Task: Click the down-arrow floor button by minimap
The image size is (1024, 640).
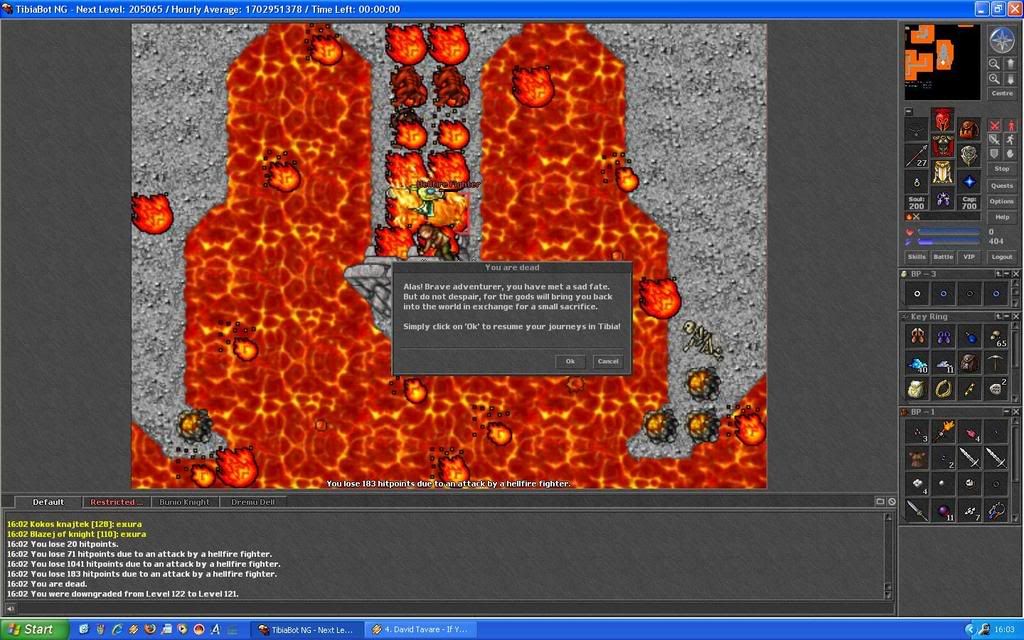Action: coord(1010,80)
